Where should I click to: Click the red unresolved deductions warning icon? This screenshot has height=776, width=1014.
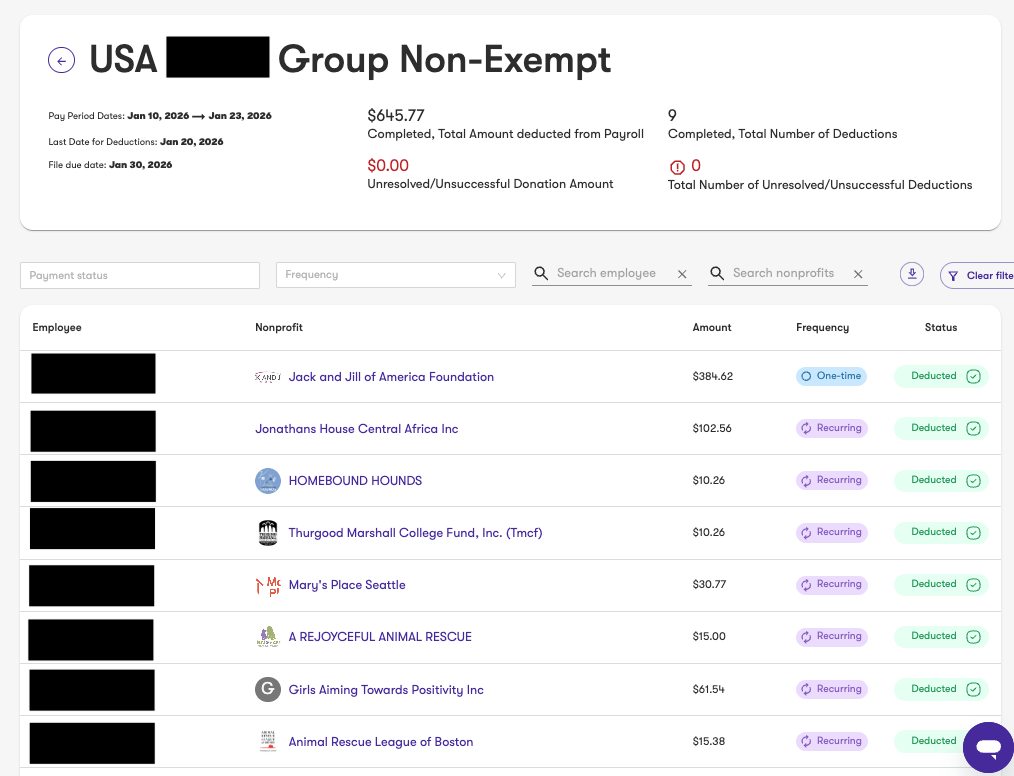point(677,167)
